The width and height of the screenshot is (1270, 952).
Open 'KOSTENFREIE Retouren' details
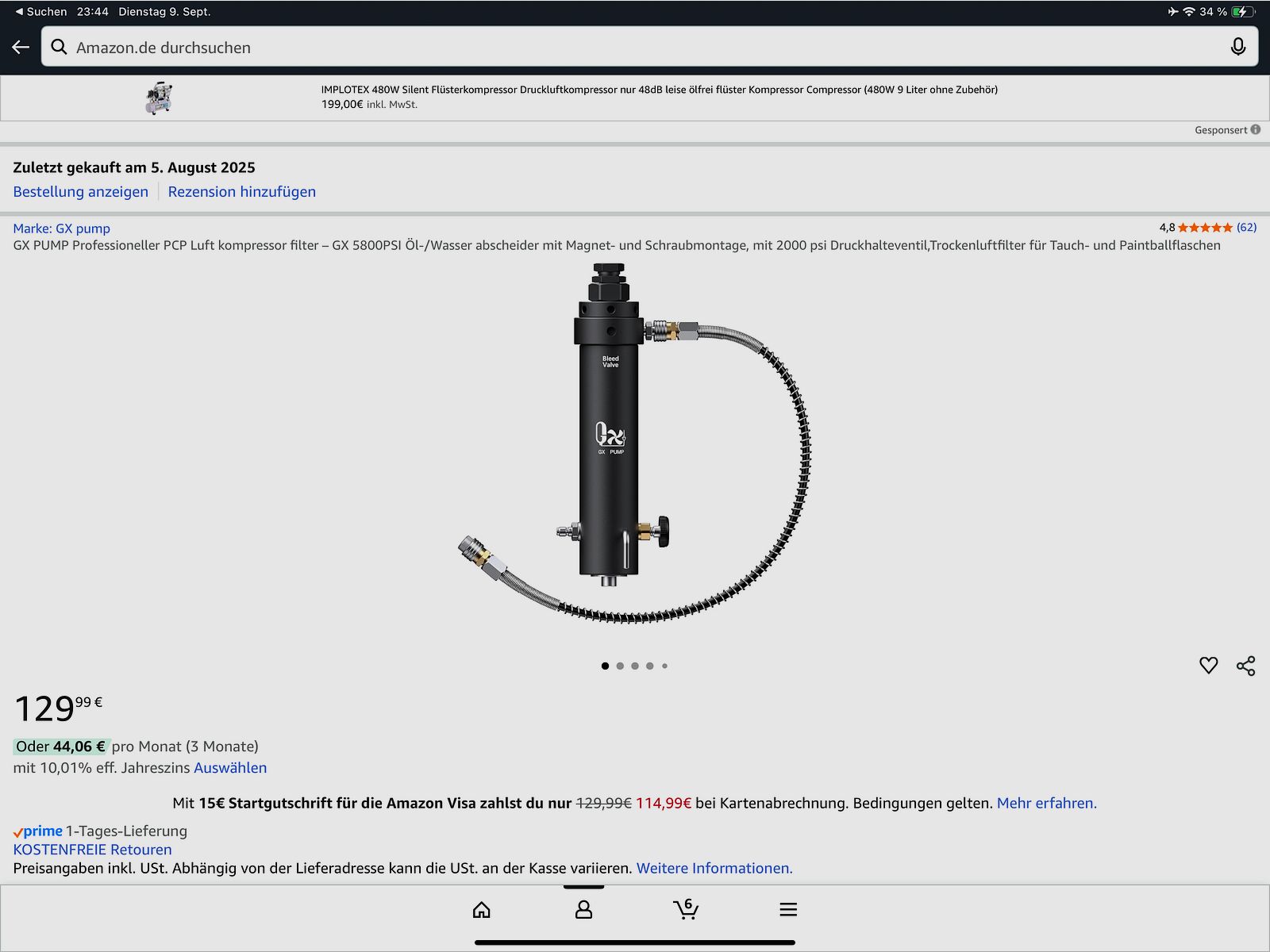tap(92, 850)
